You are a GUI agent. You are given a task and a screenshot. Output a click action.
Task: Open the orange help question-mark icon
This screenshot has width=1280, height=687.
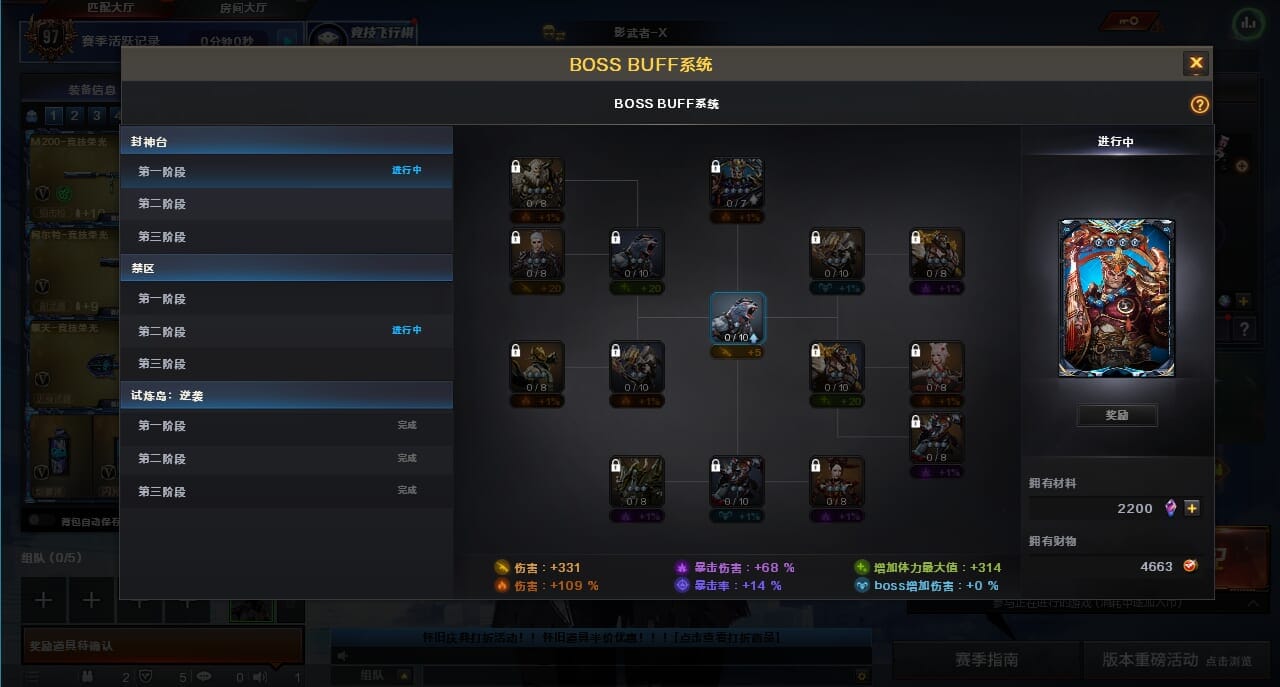[1200, 105]
